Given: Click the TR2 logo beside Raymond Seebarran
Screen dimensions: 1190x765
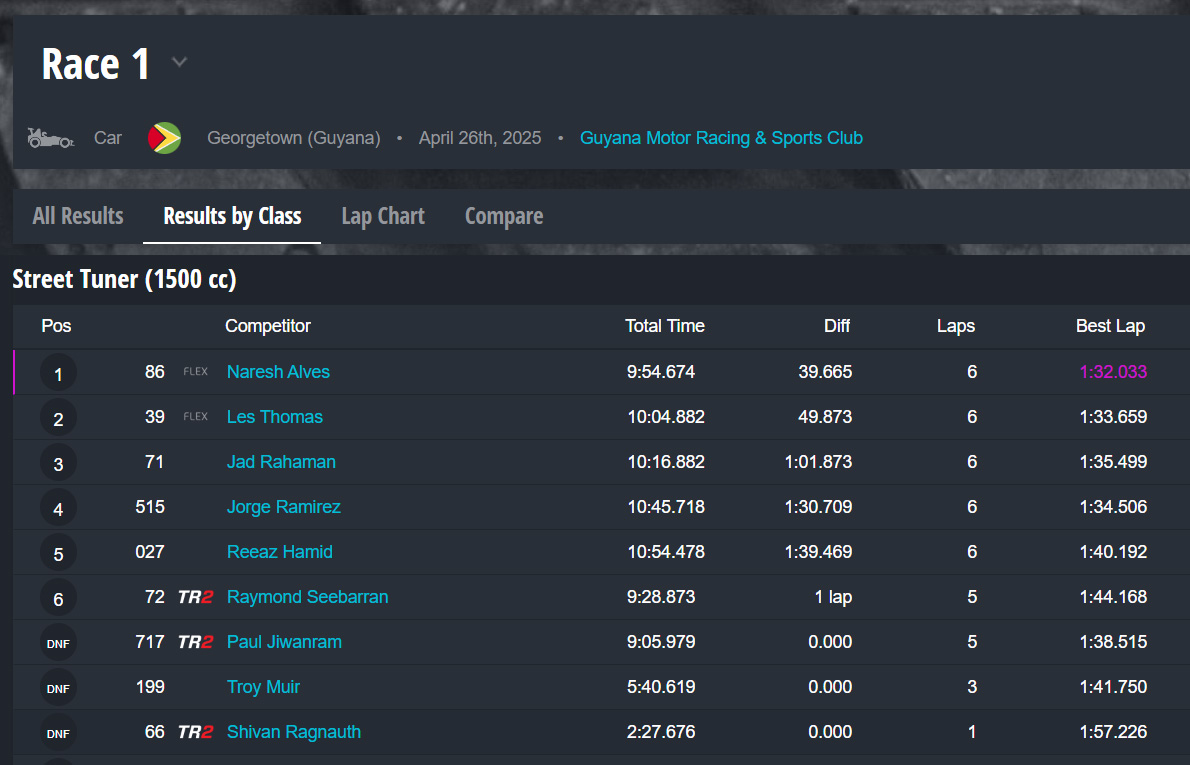Looking at the screenshot, I should click(x=195, y=597).
